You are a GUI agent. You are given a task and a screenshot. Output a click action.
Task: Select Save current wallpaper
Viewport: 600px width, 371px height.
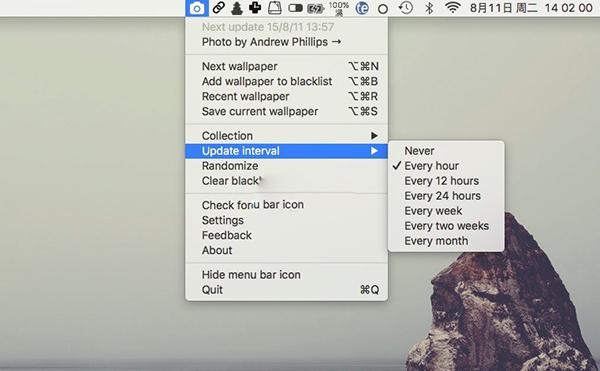[x=287, y=111]
